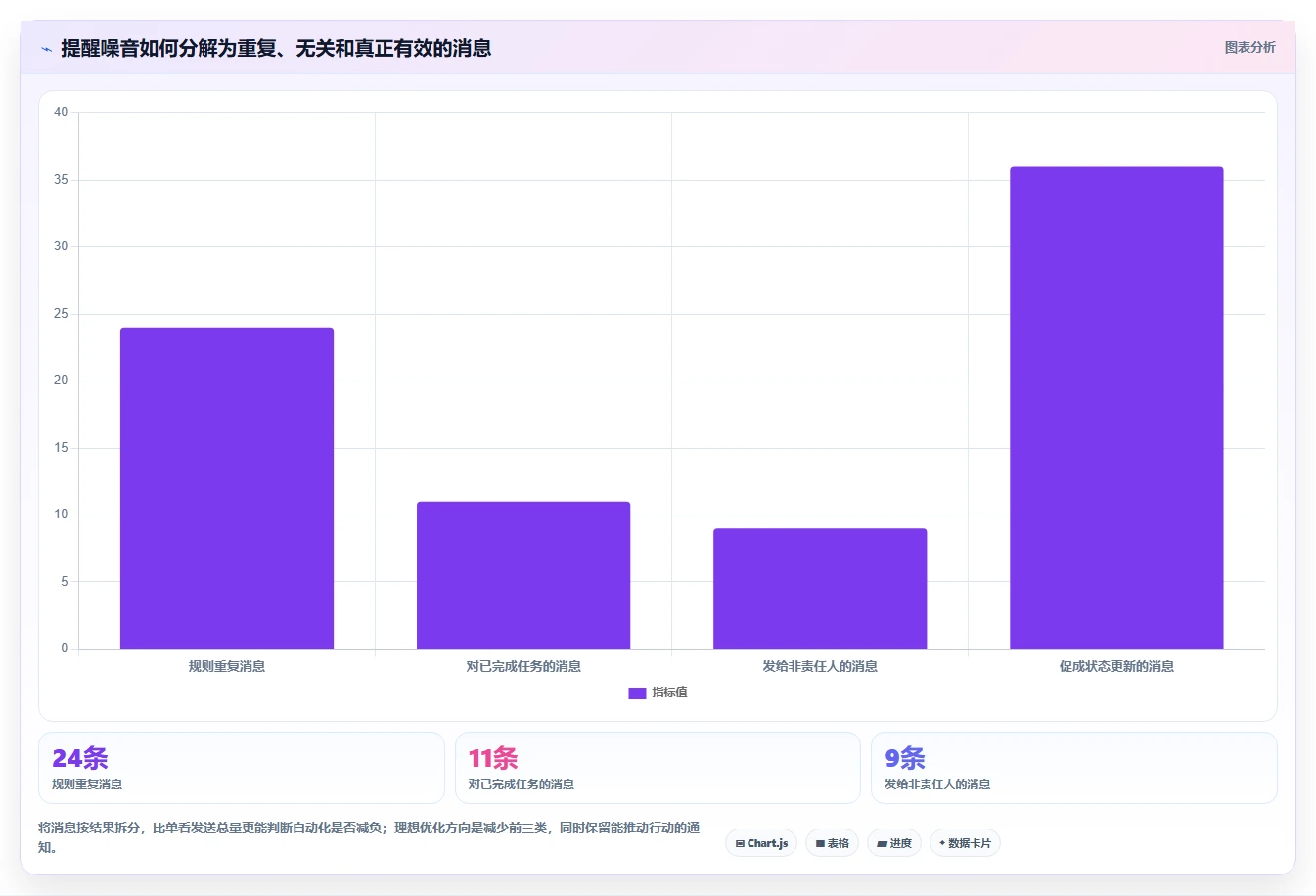
Task: Click the y-axis value 35
Action: [61, 180]
